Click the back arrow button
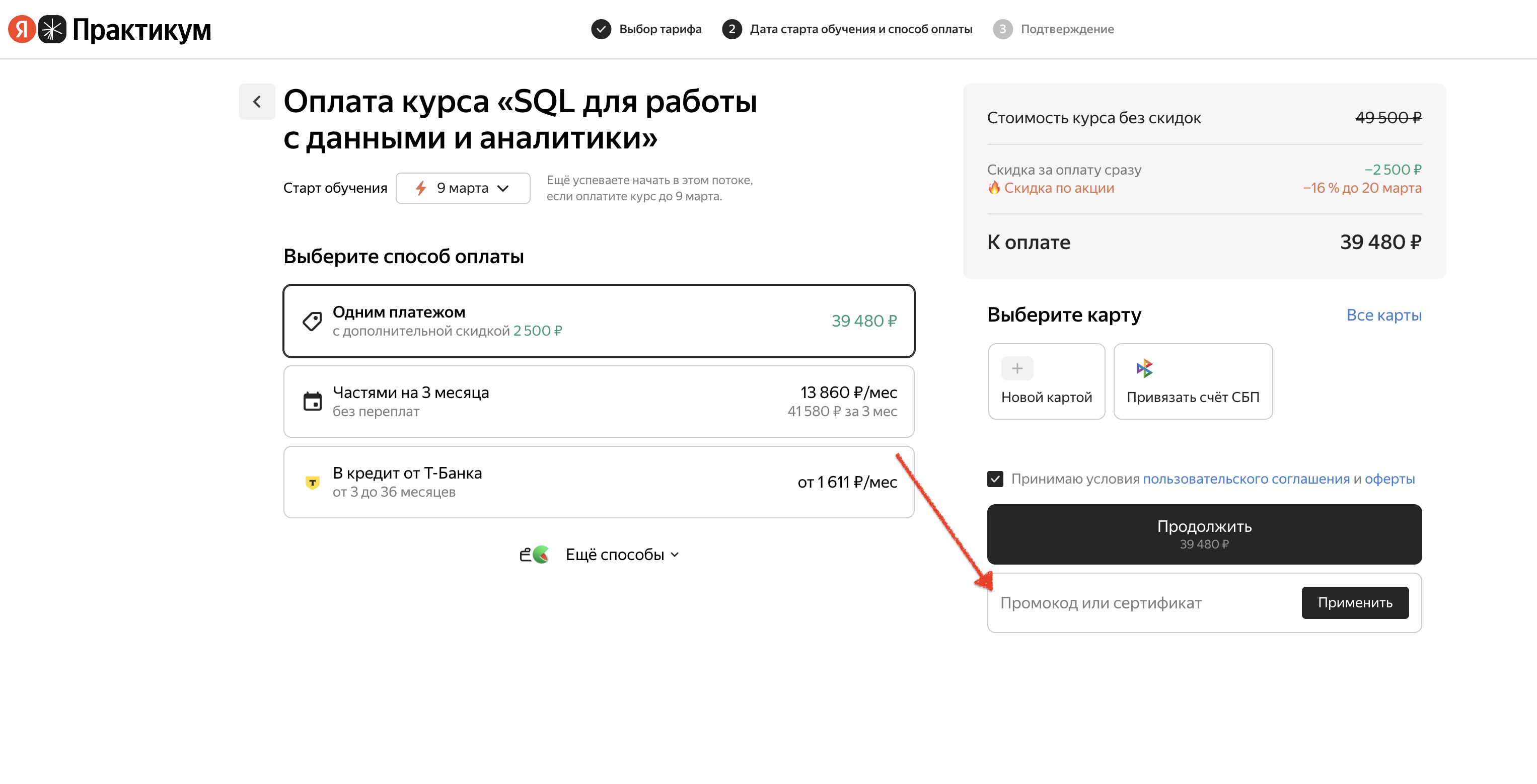Screen dimensions: 1537x784 coord(257,102)
